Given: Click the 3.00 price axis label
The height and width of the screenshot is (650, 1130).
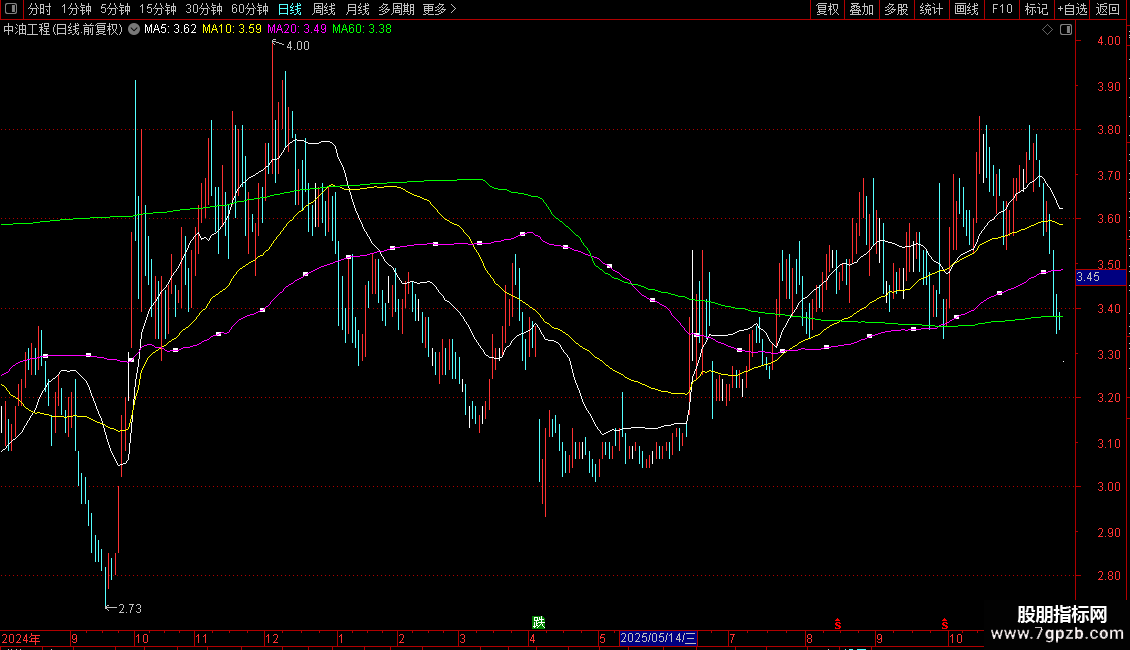Looking at the screenshot, I should [x=1108, y=487].
